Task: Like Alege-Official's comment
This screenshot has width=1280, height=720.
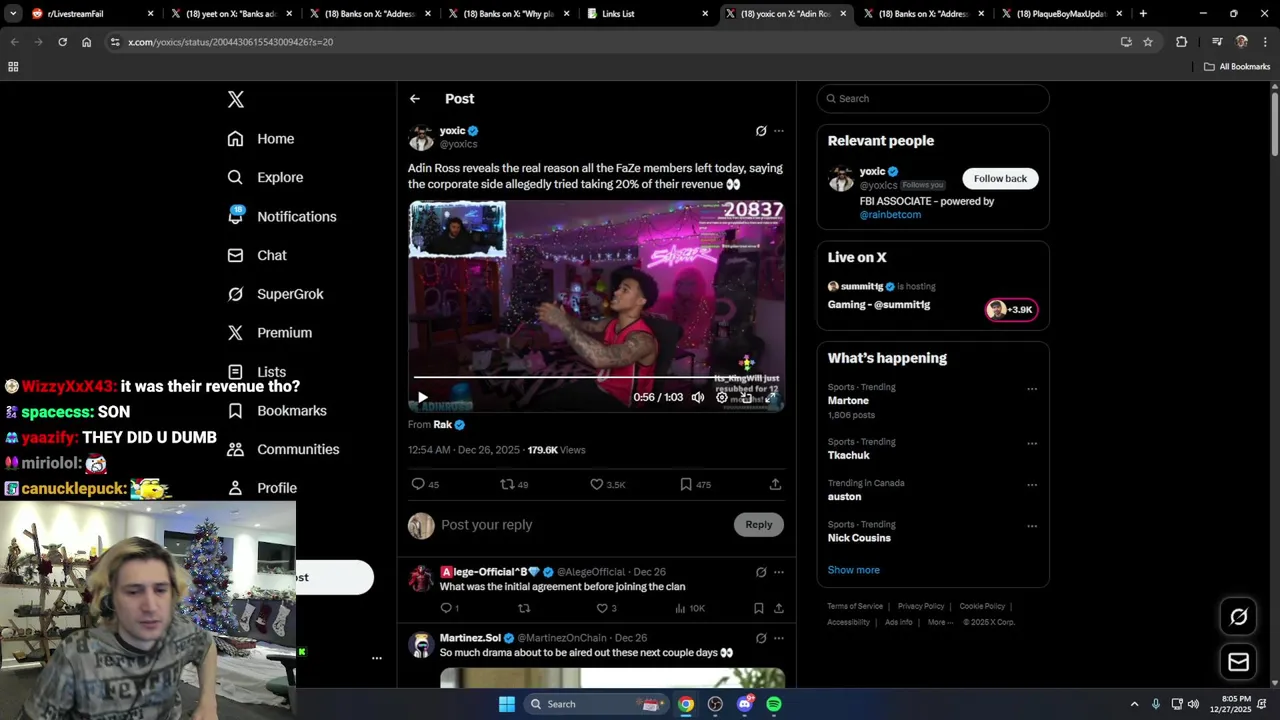Action: [606, 608]
